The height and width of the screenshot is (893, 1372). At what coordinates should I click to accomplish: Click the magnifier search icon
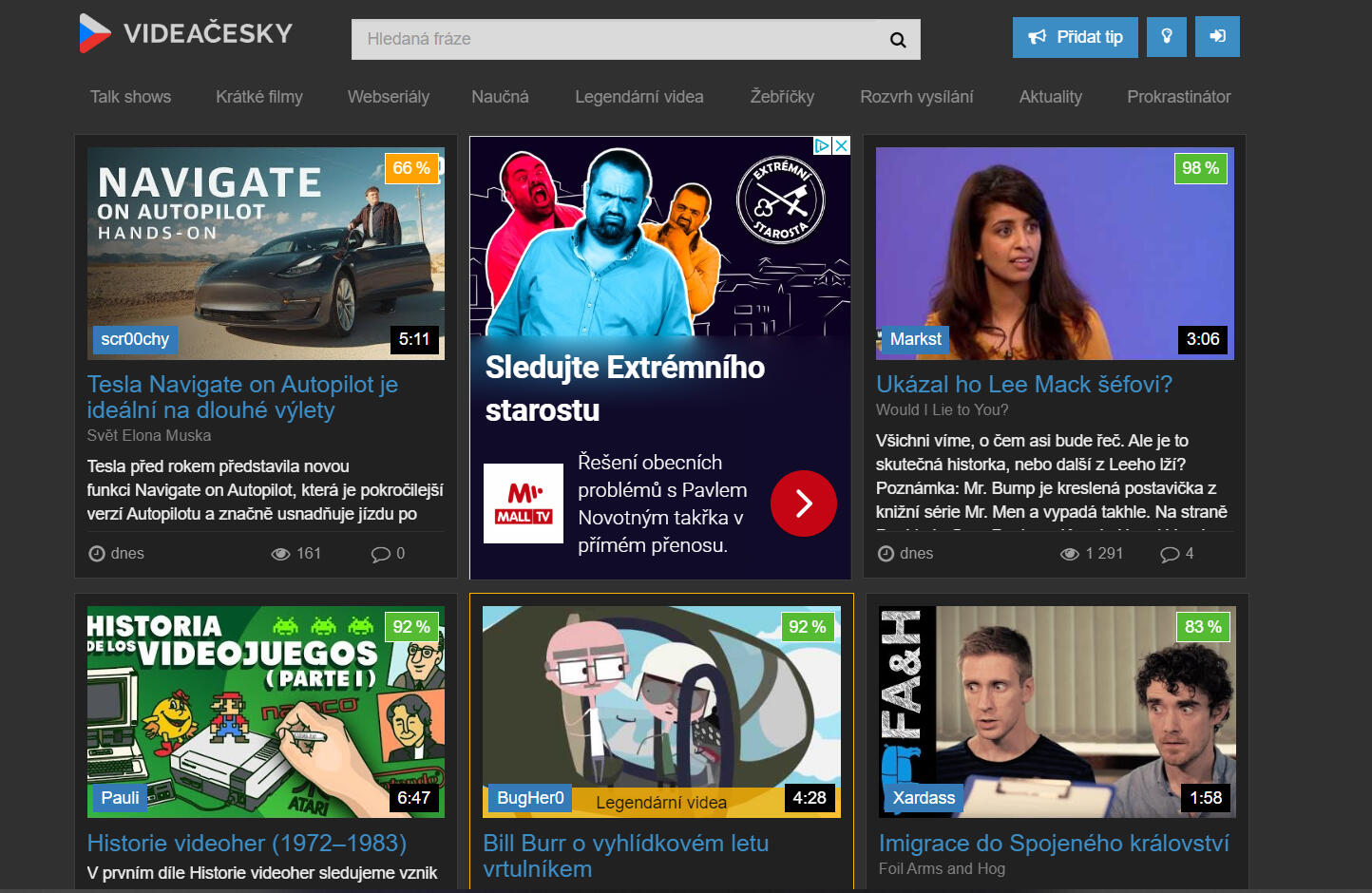(897, 40)
